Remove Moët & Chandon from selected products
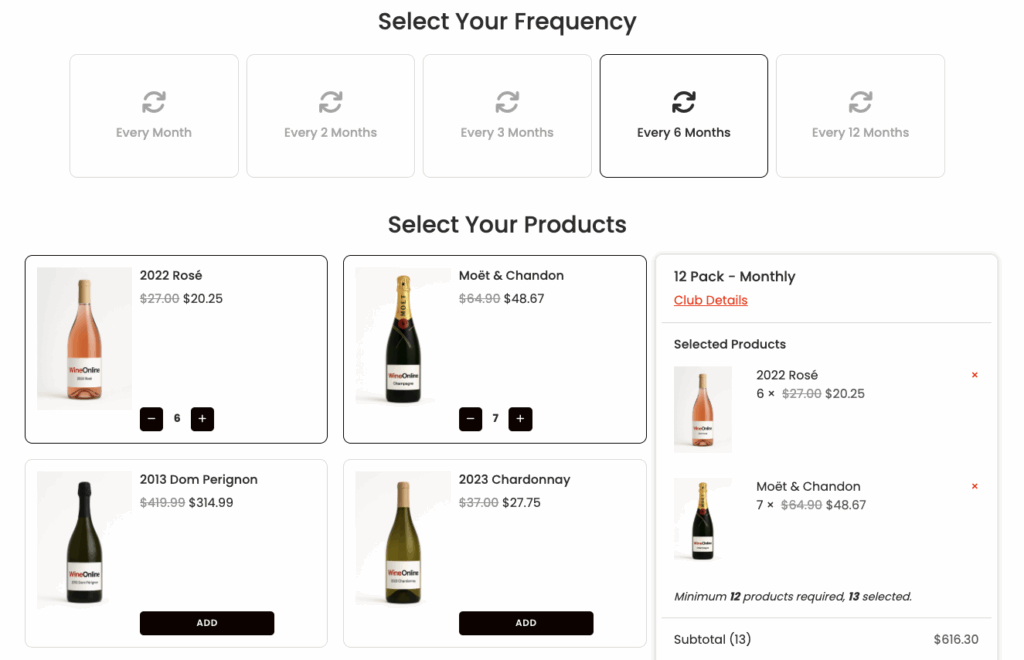 tap(975, 486)
